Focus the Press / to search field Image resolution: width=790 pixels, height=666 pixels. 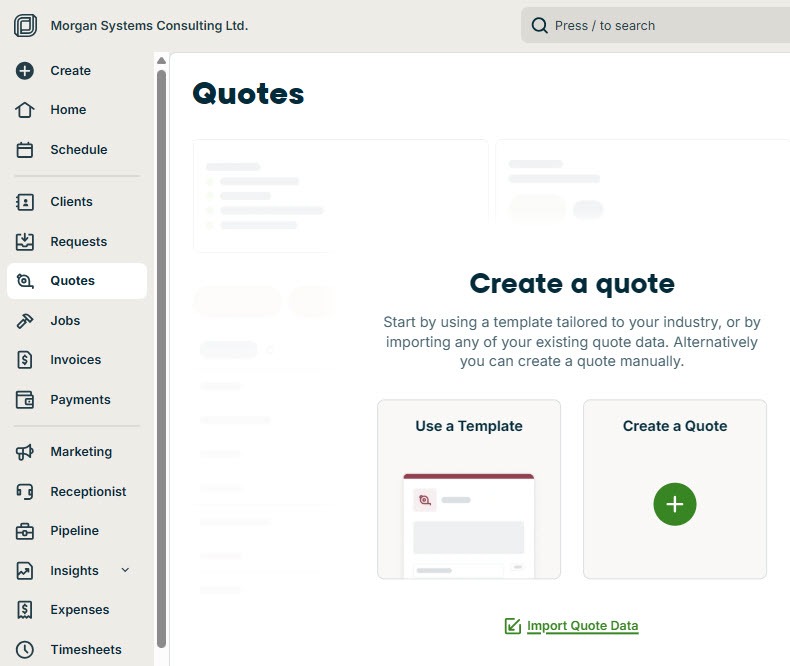(x=655, y=25)
